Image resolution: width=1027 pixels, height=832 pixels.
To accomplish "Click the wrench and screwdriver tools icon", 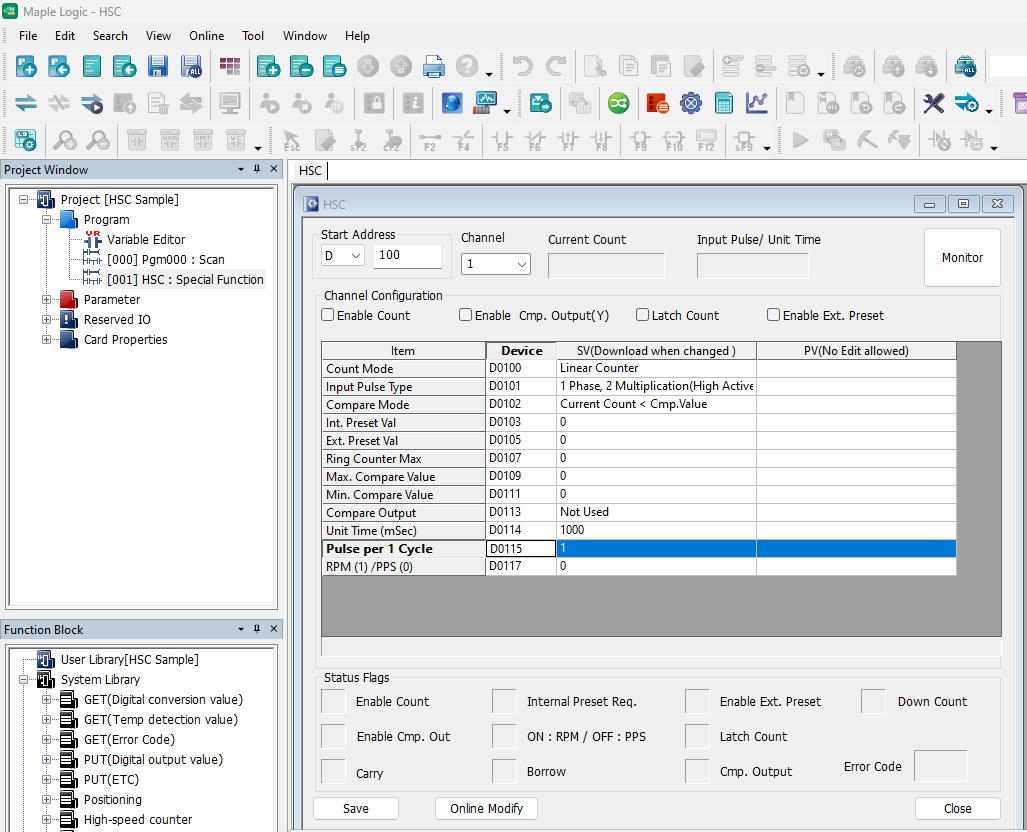I will [x=933, y=104].
